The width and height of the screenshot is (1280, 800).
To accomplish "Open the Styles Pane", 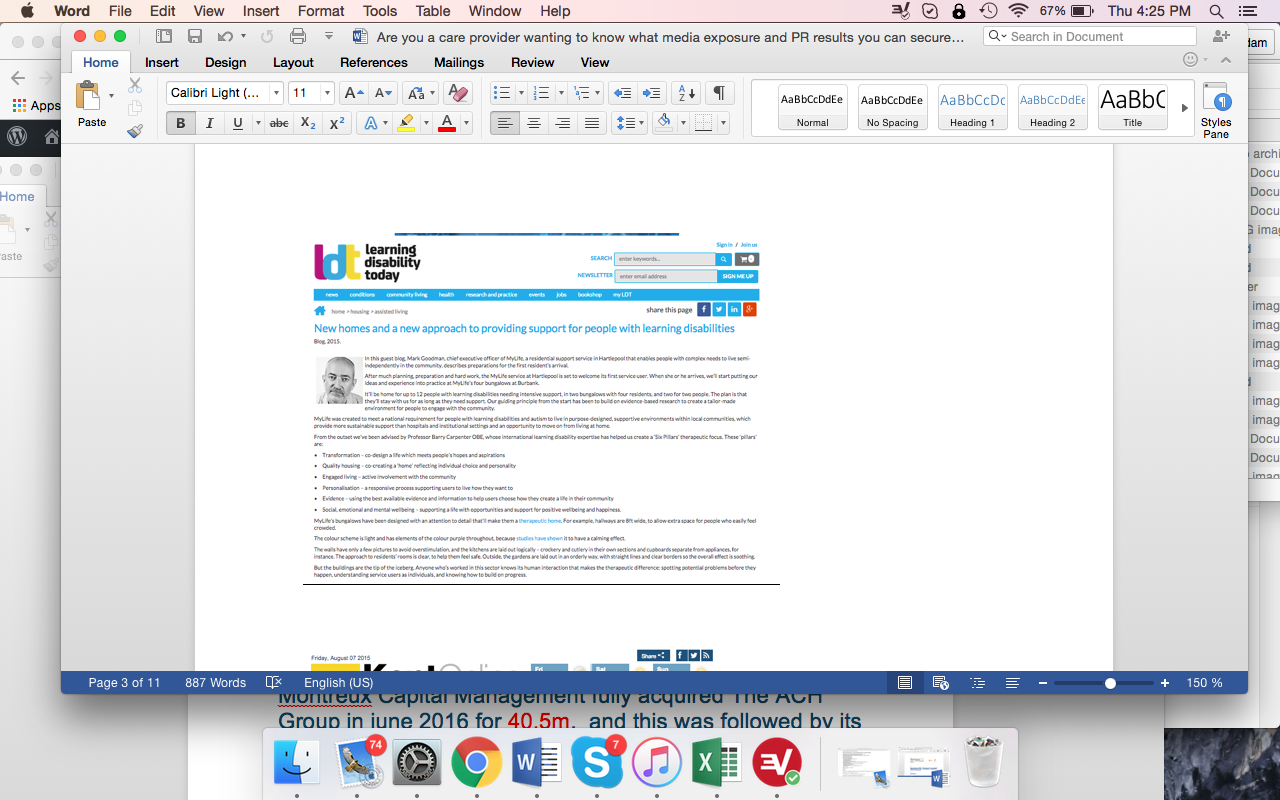I will coord(1216,110).
